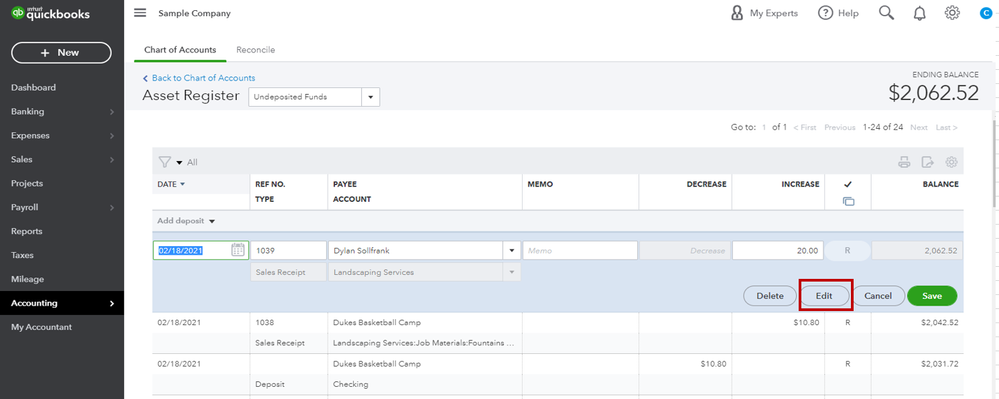
Task: Go to the Next page link
Action: click(x=919, y=127)
